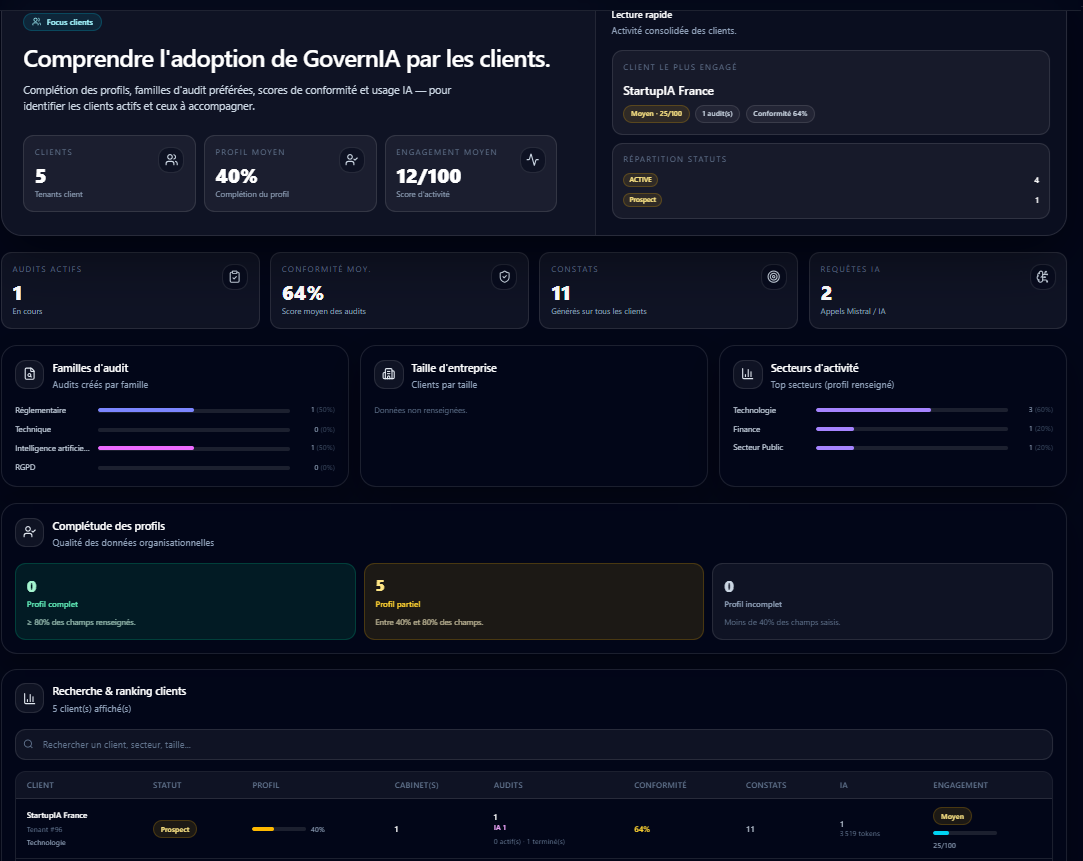Viewport: 1083px width, 861px height.
Task: Click the Finance sector progress bar
Action: (x=912, y=429)
